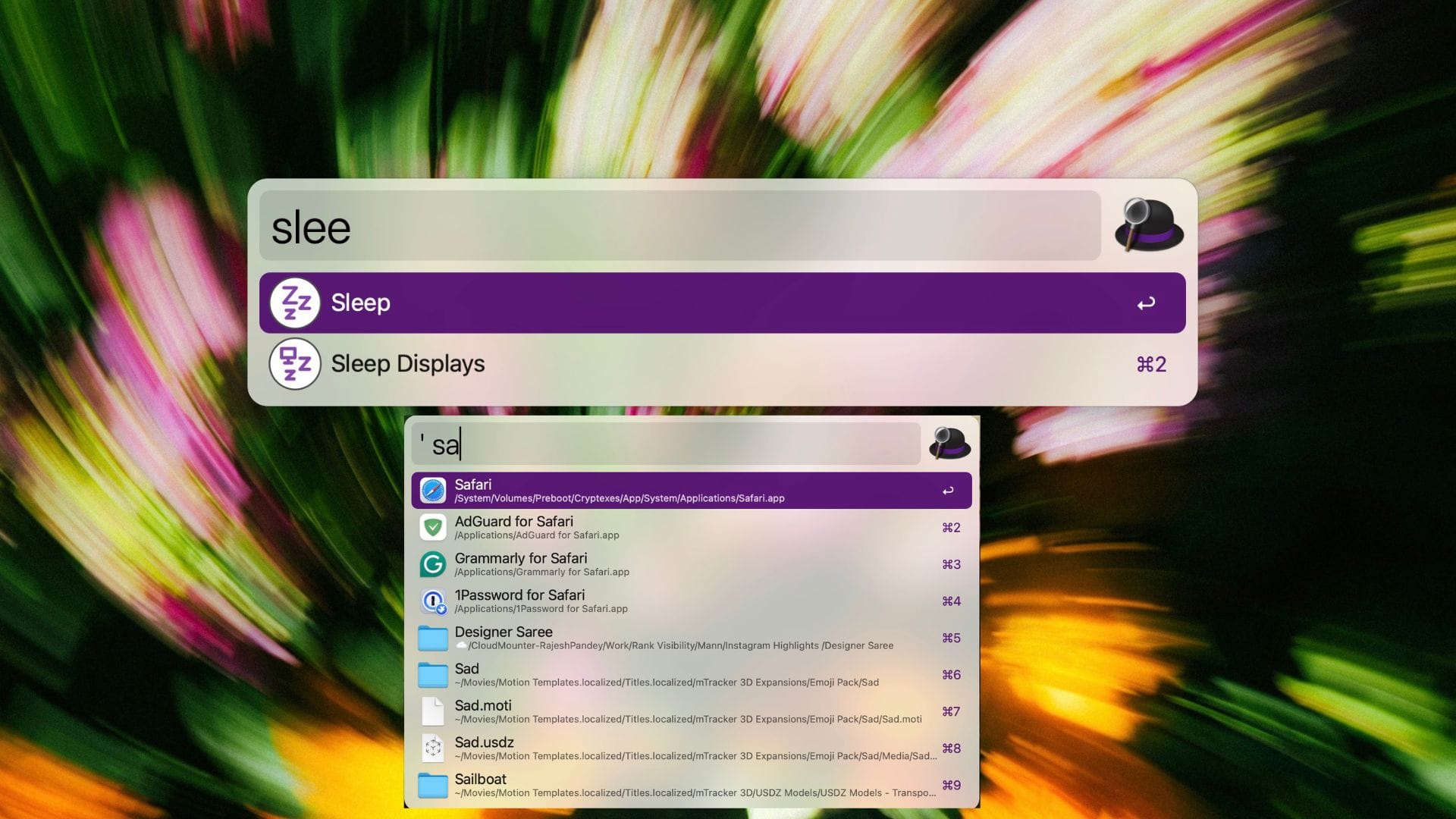Click the AdGuard for Safari shield icon
The height and width of the screenshot is (819, 1456).
(x=433, y=527)
